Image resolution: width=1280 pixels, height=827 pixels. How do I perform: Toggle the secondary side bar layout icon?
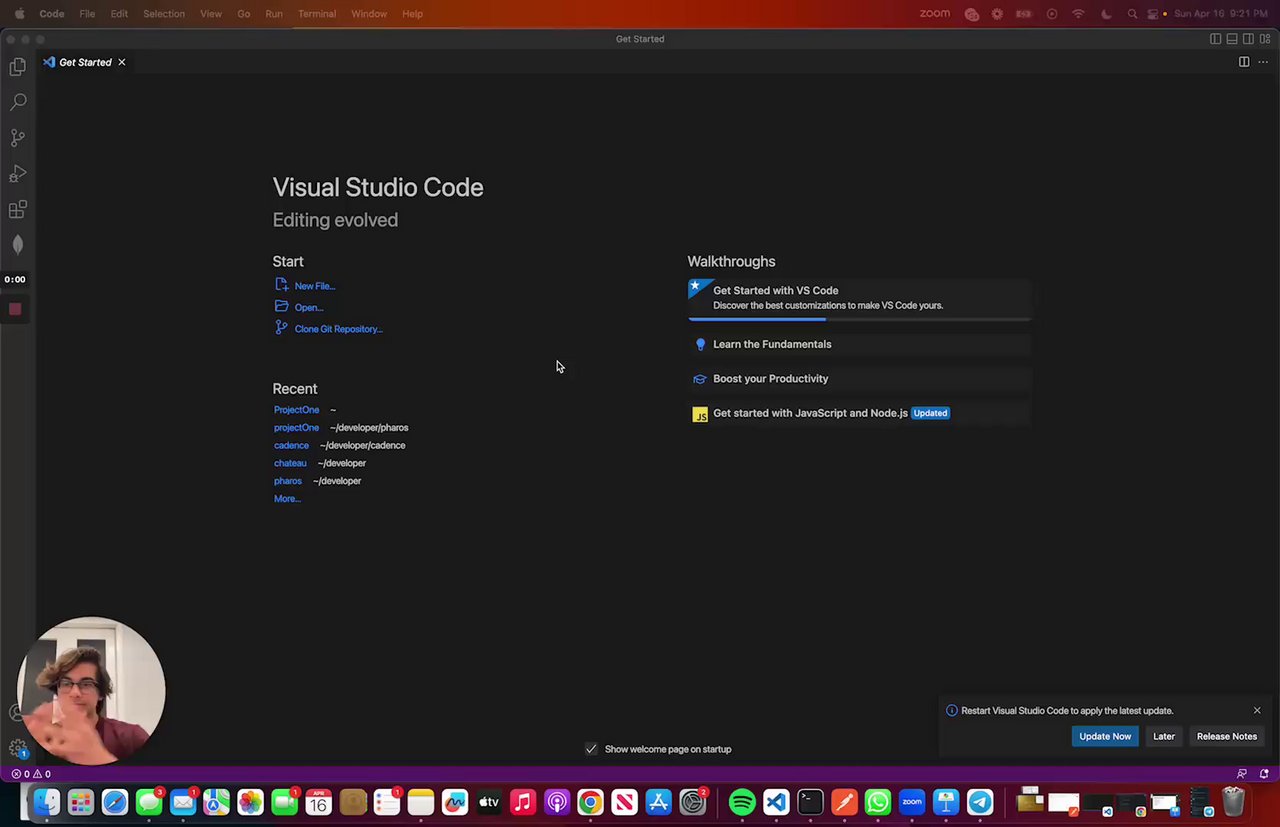click(x=1249, y=39)
